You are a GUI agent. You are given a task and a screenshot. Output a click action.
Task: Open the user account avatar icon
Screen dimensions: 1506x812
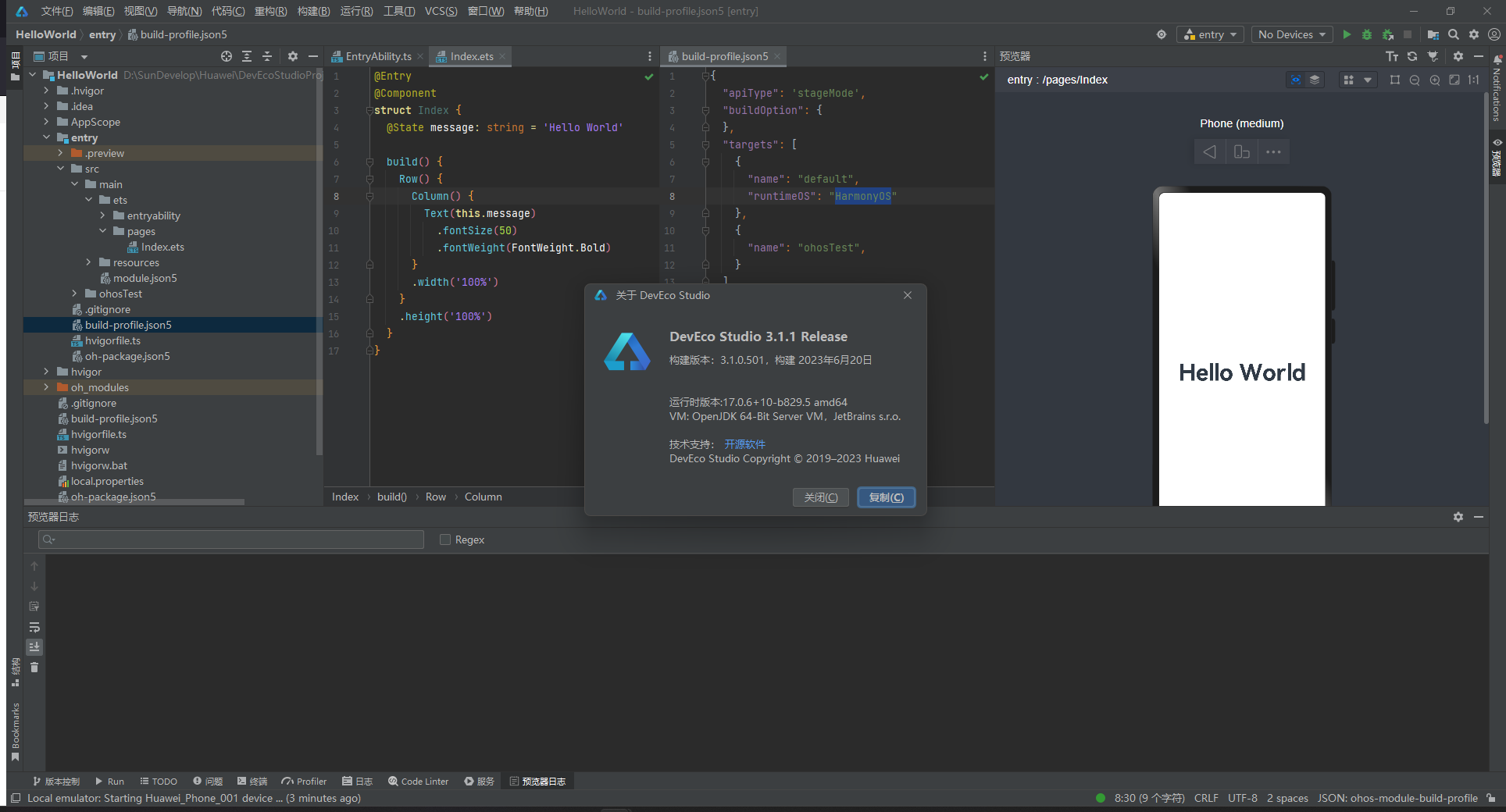[1494, 34]
